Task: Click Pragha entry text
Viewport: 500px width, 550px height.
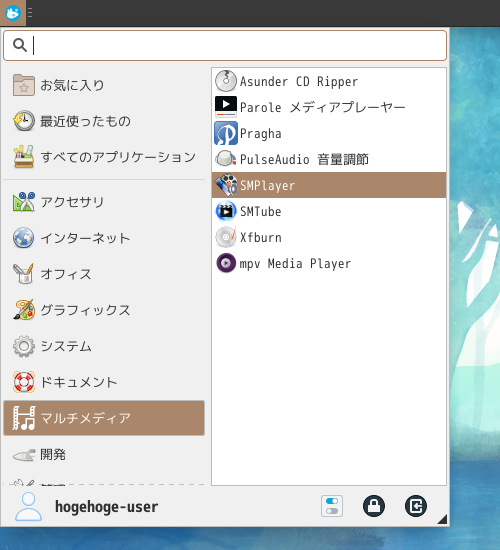Action: tap(261, 134)
